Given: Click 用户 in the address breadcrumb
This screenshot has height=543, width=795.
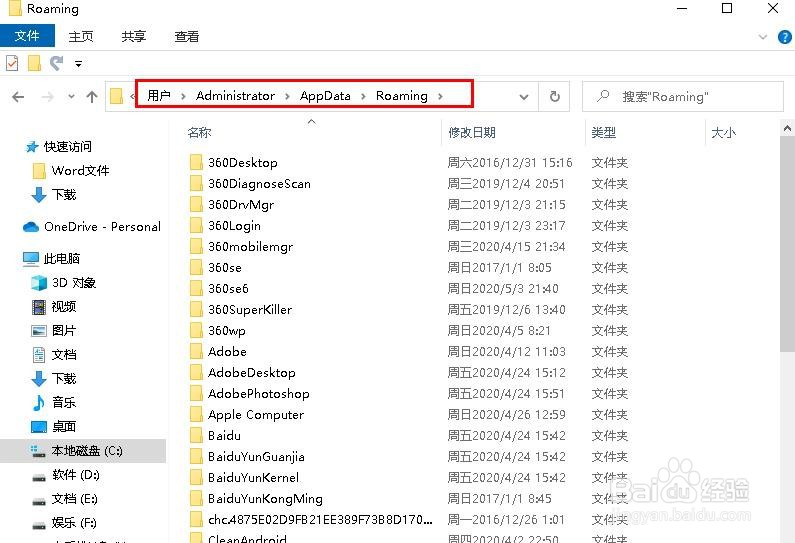Looking at the screenshot, I should click(159, 95).
